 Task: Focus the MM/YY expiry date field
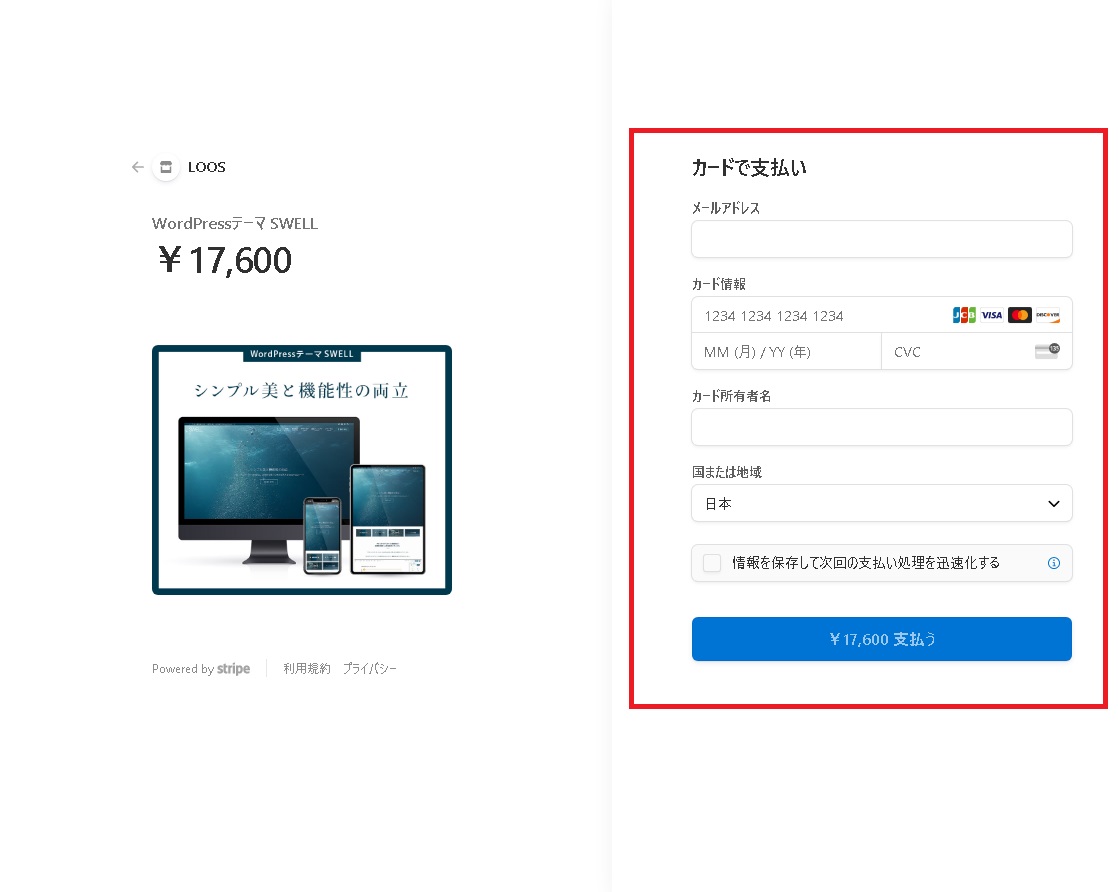[786, 352]
